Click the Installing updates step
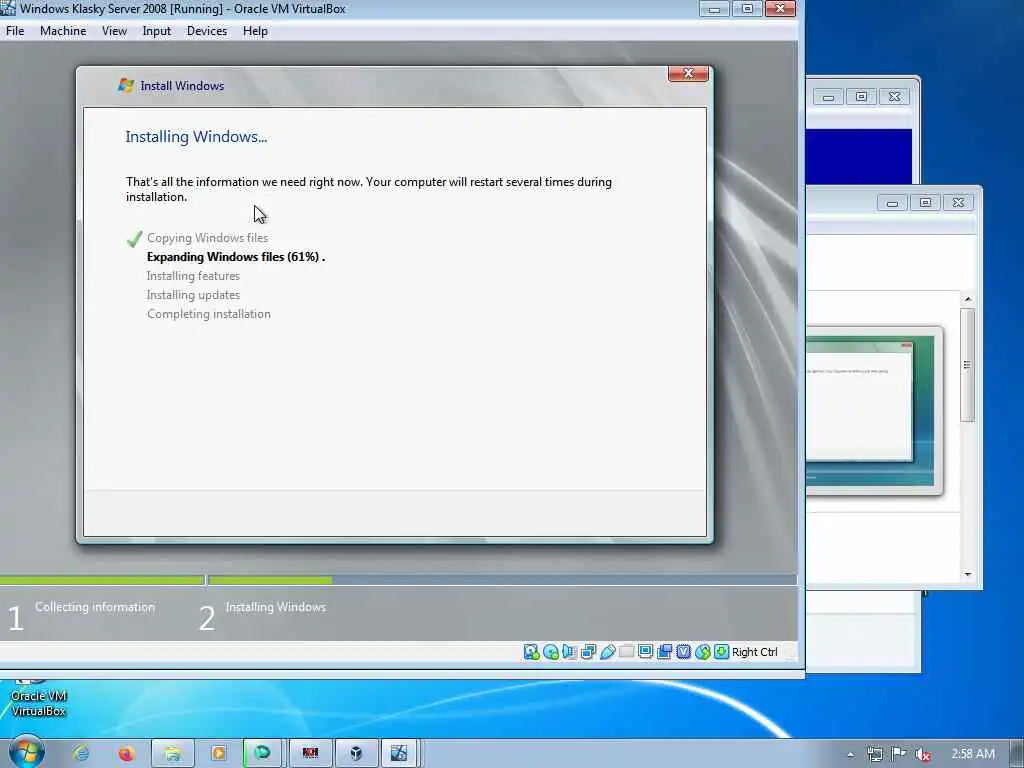Image resolution: width=1024 pixels, height=768 pixels. click(193, 295)
